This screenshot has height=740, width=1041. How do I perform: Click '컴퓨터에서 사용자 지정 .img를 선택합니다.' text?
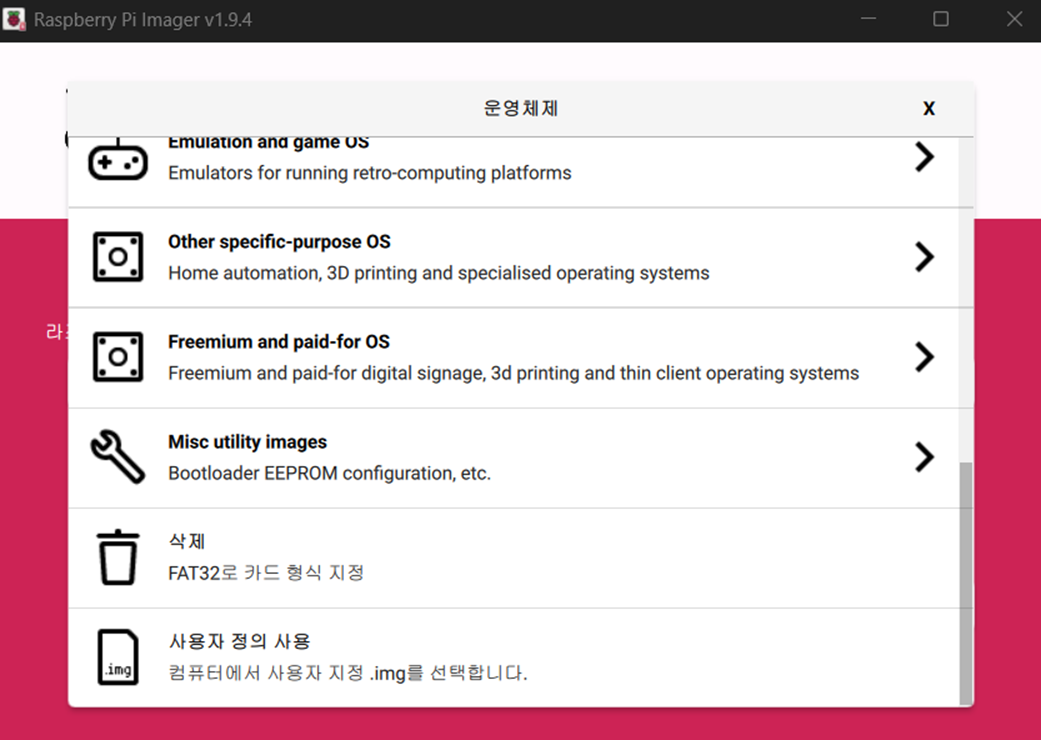coord(348,673)
